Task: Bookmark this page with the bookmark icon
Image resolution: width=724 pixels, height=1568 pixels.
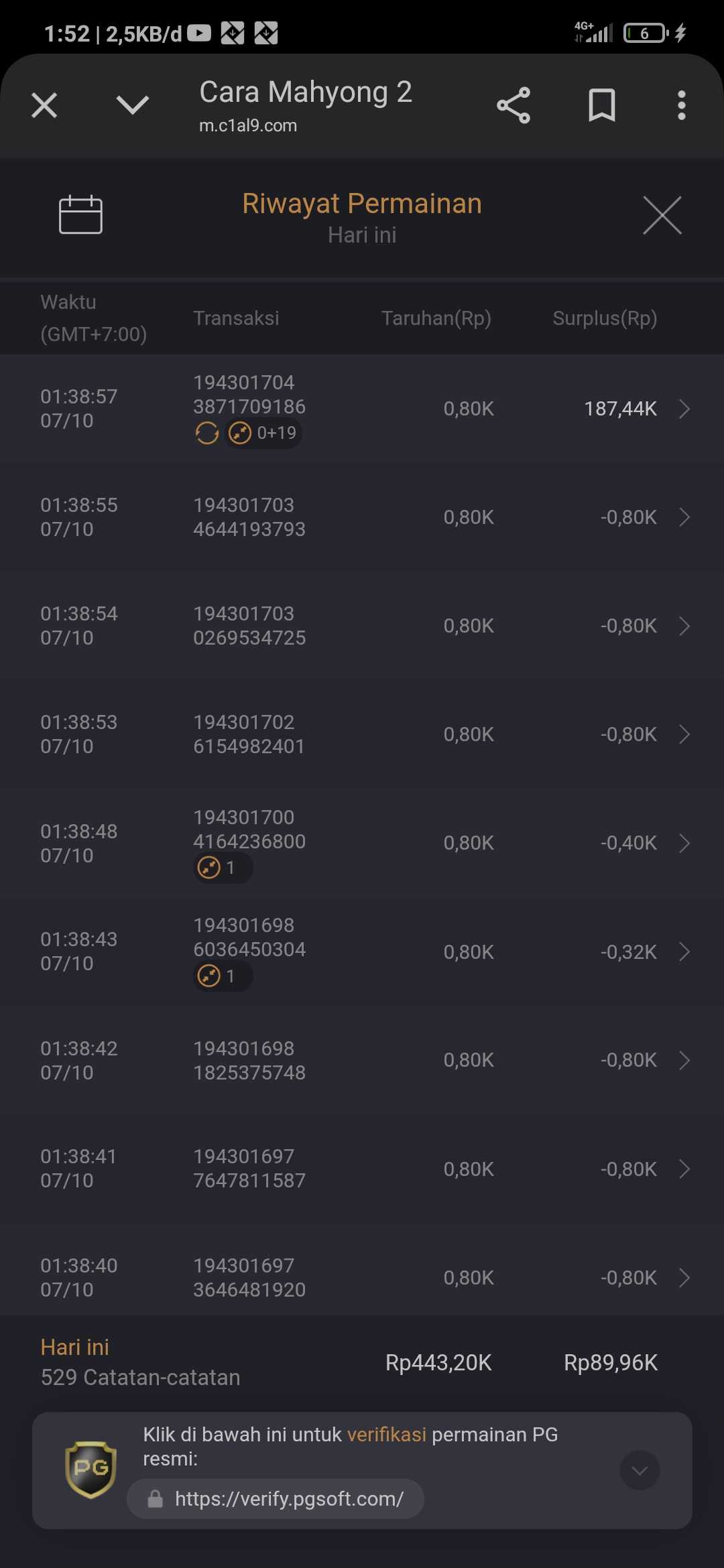Action: (x=601, y=105)
